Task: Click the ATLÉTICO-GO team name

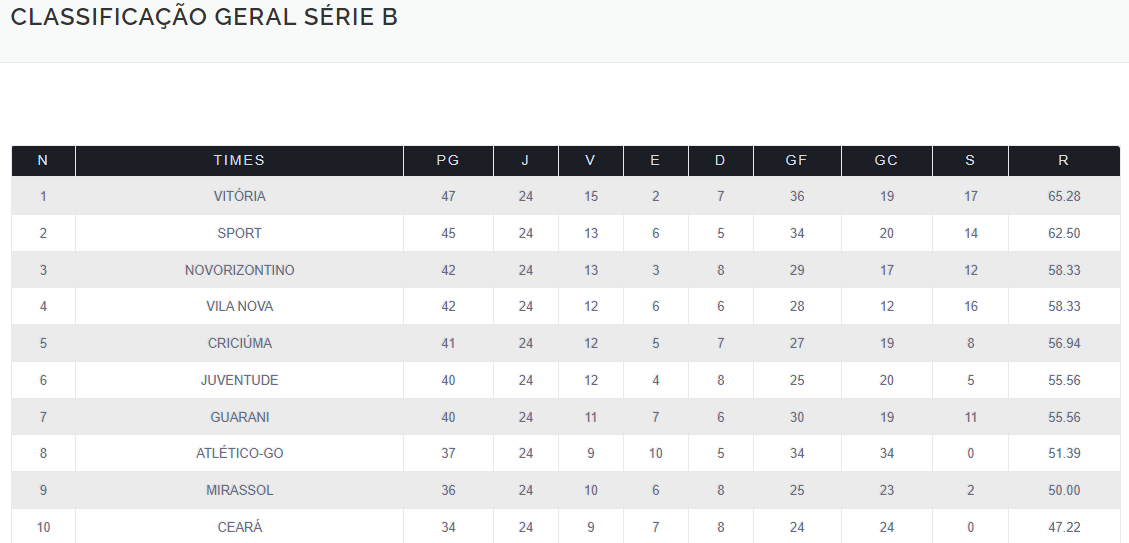Action: [x=239, y=453]
